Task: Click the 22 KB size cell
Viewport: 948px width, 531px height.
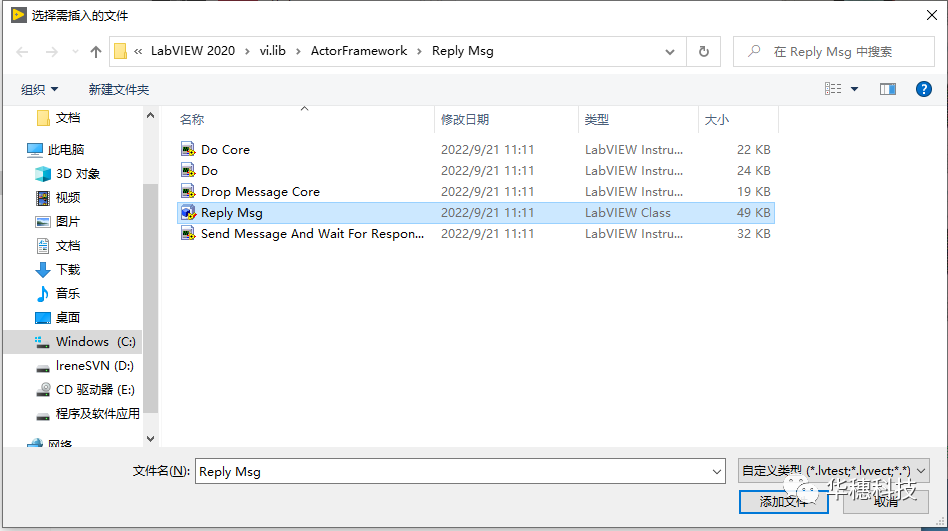Action: [753, 149]
